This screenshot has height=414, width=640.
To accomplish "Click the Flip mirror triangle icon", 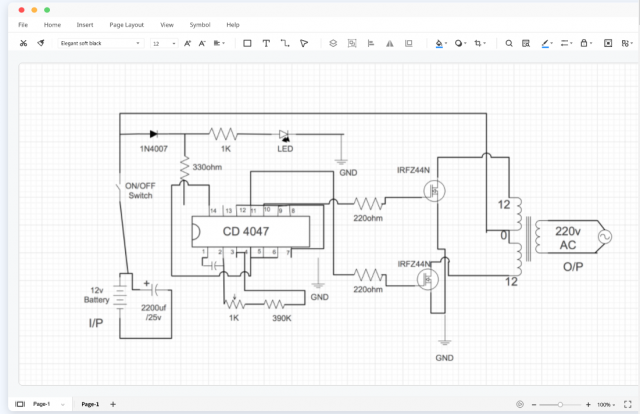I will (x=390, y=43).
